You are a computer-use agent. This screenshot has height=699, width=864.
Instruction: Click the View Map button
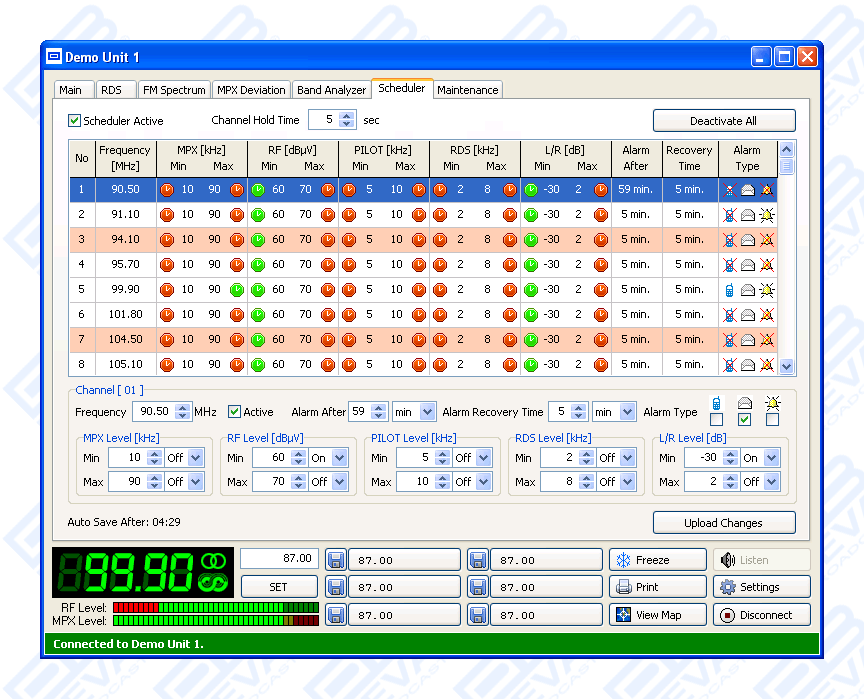(655, 615)
